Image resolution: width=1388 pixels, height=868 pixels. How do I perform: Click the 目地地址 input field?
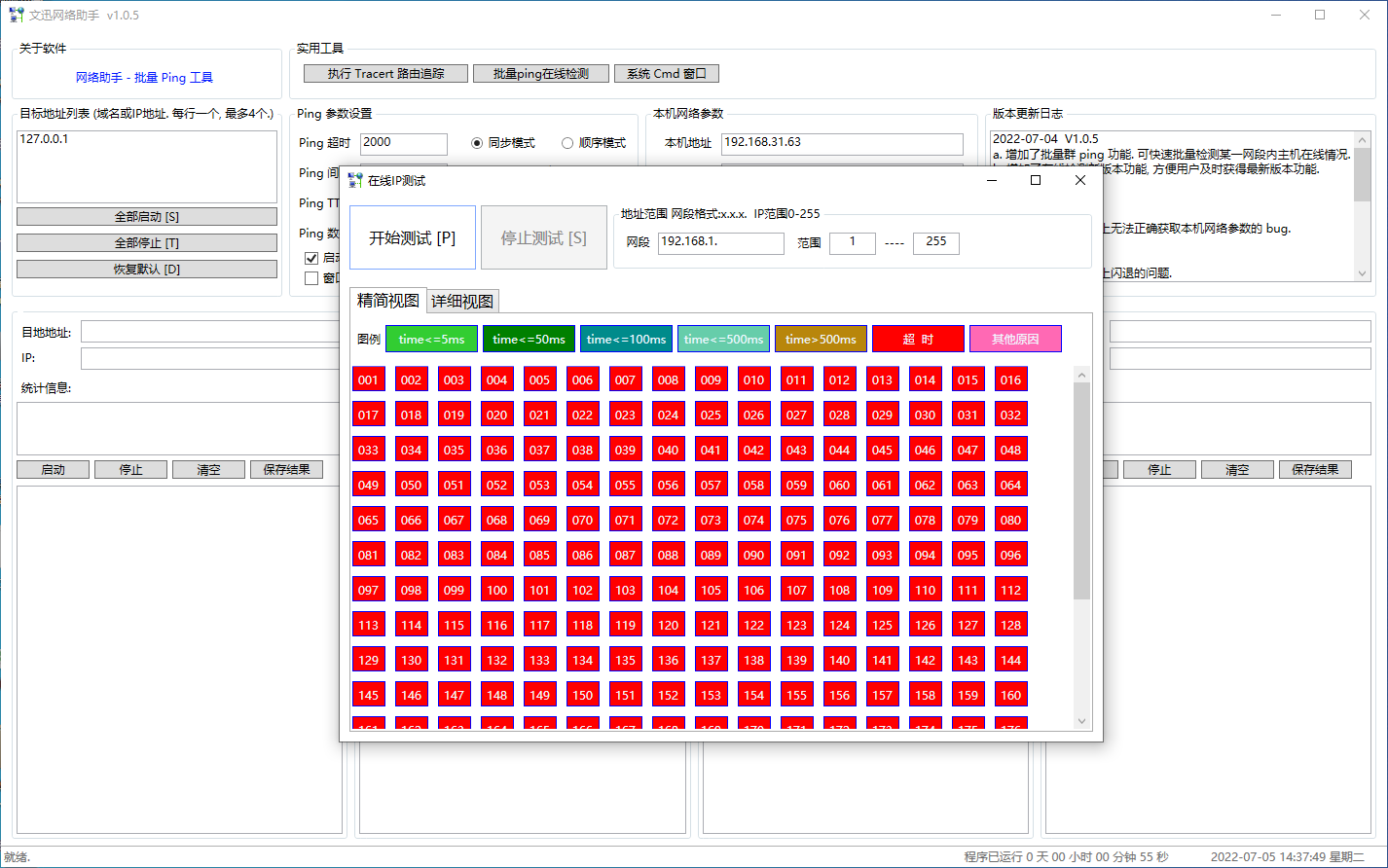point(209,333)
